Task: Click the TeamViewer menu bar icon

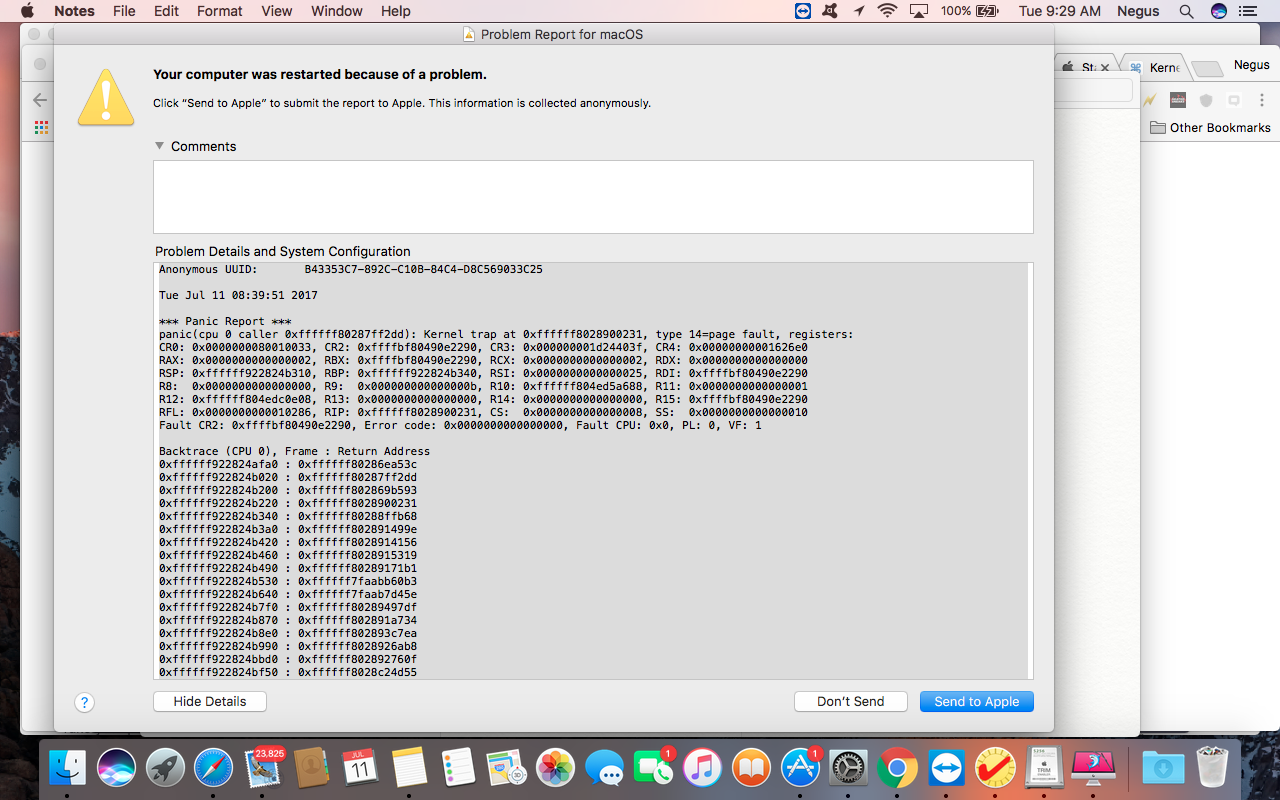Action: pyautogui.click(x=803, y=11)
